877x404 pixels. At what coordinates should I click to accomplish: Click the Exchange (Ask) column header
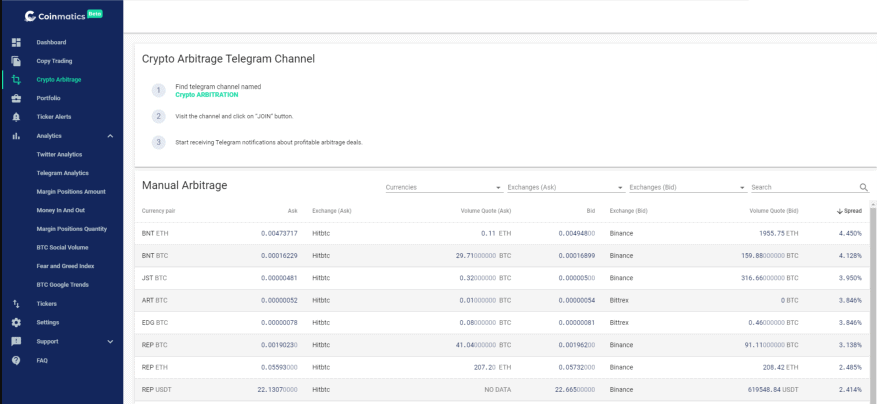[332, 211]
